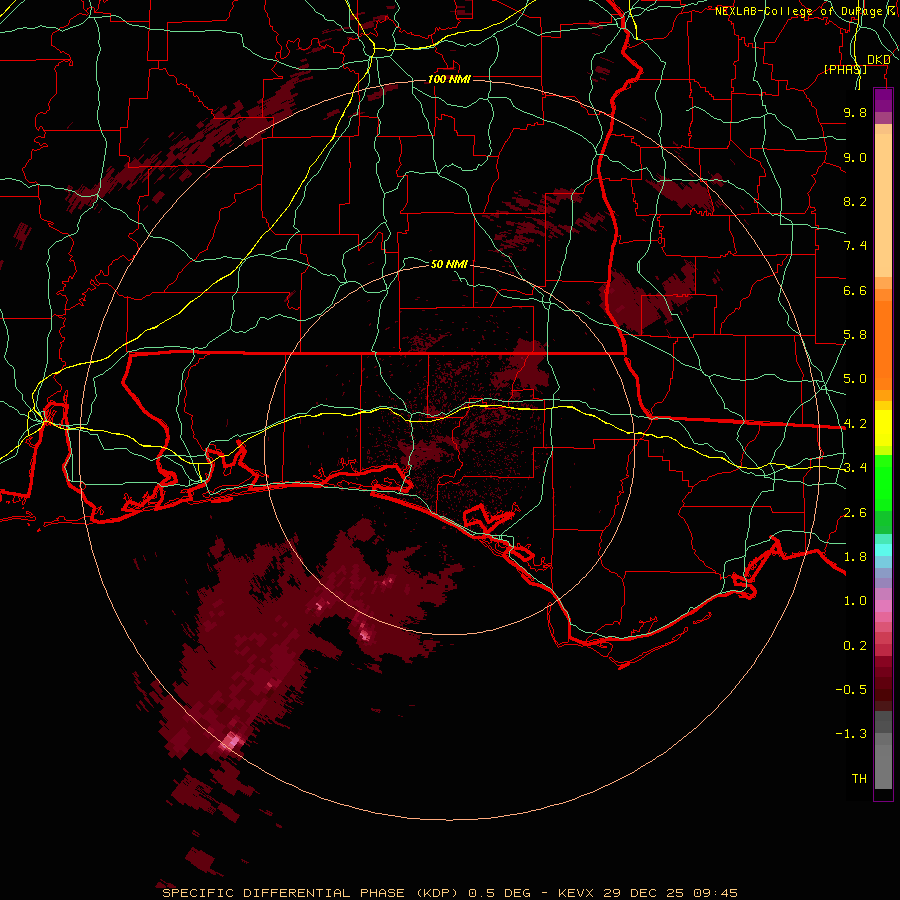
Task: Click the 3.4 value on the color scale
Action: tap(855, 468)
